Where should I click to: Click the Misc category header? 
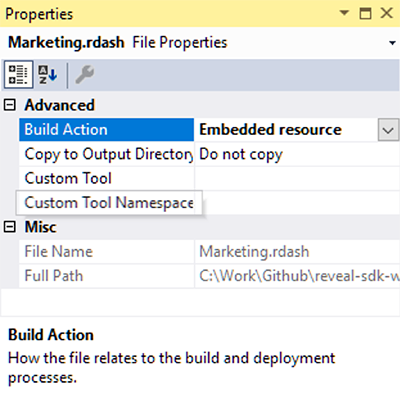pyautogui.click(x=40, y=227)
